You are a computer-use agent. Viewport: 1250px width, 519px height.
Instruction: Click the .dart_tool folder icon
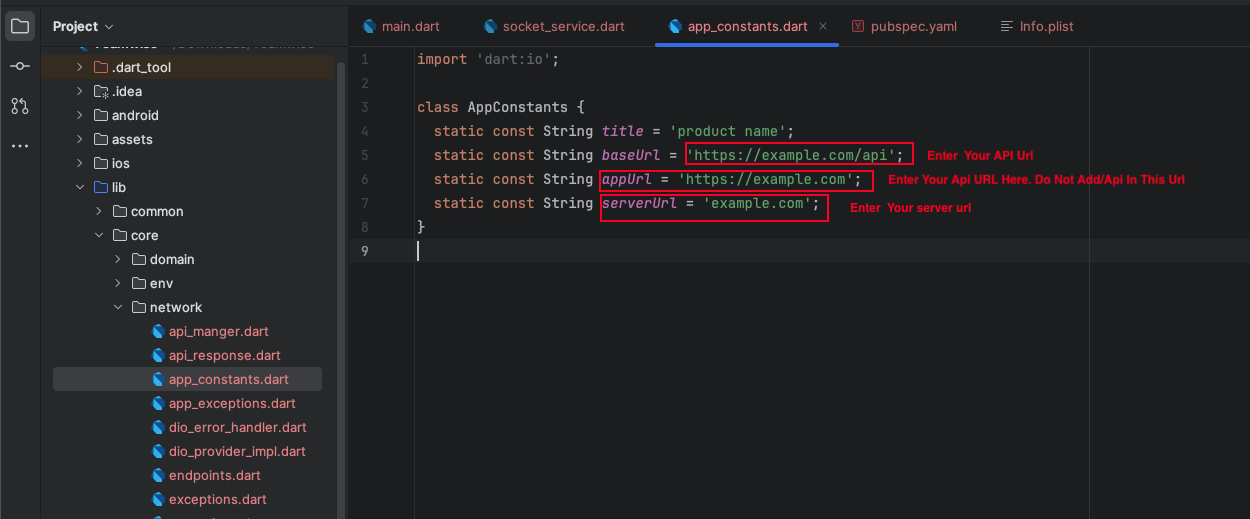coord(100,67)
